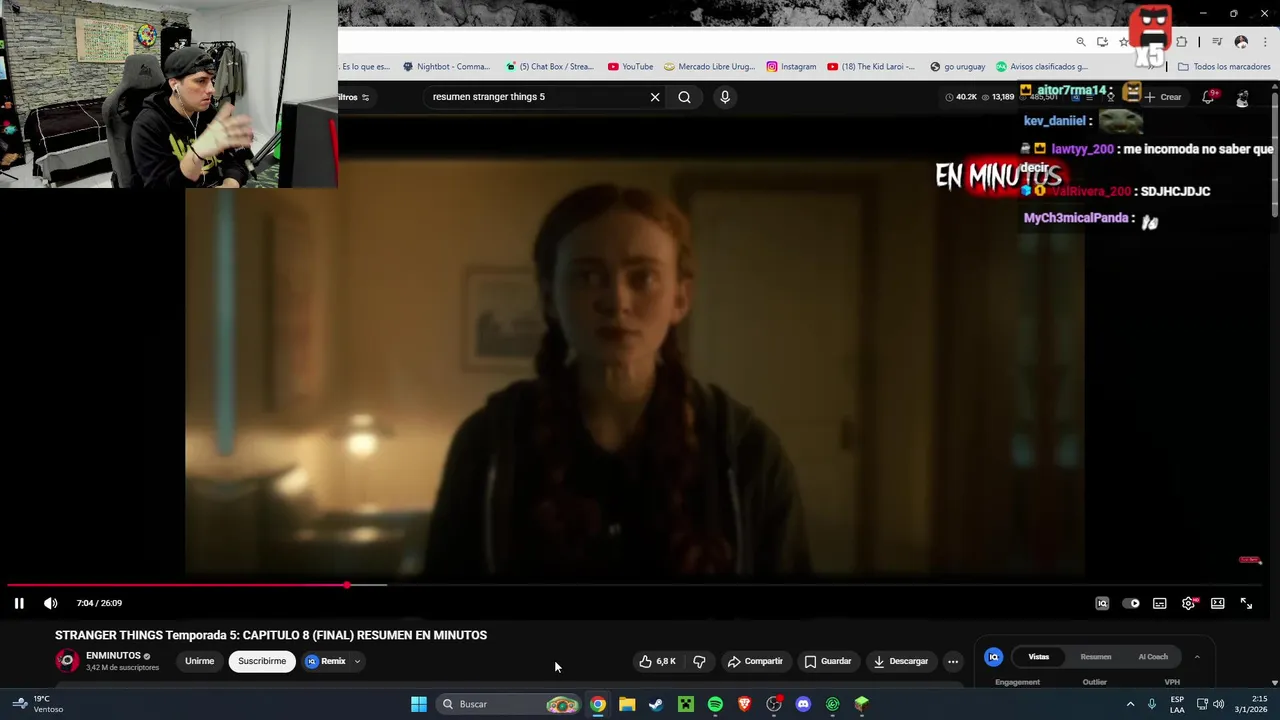The width and height of the screenshot is (1280, 720).
Task: Open the 'go uruguay' bookmark
Action: point(957,67)
